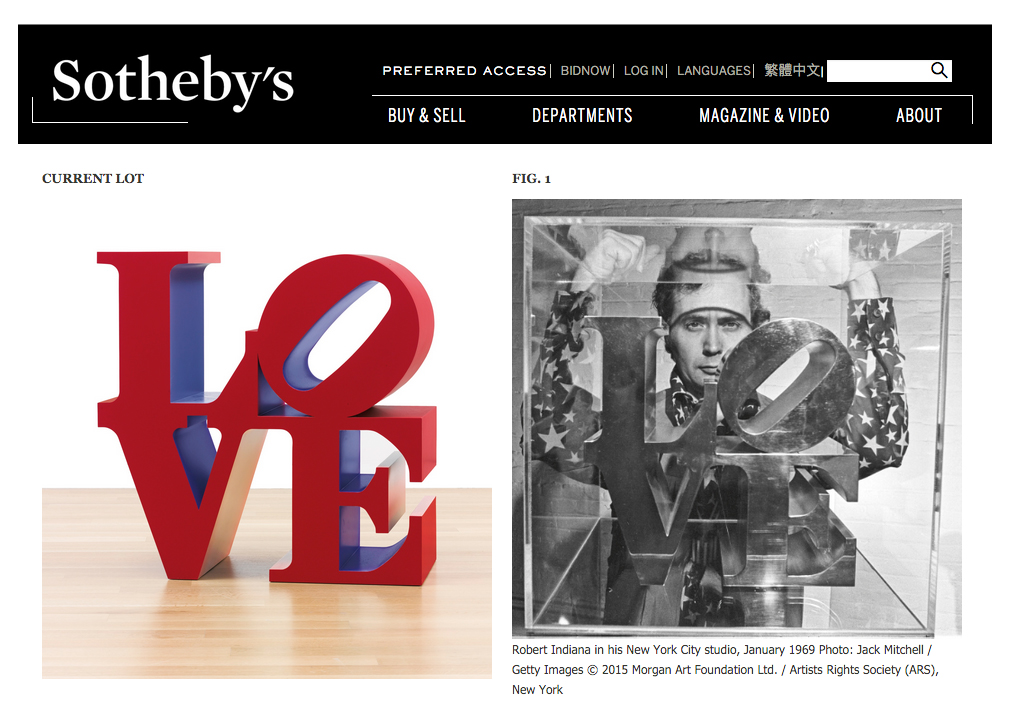The image size is (1015, 728).
Task: Focus the header search field
Action: tap(878, 71)
